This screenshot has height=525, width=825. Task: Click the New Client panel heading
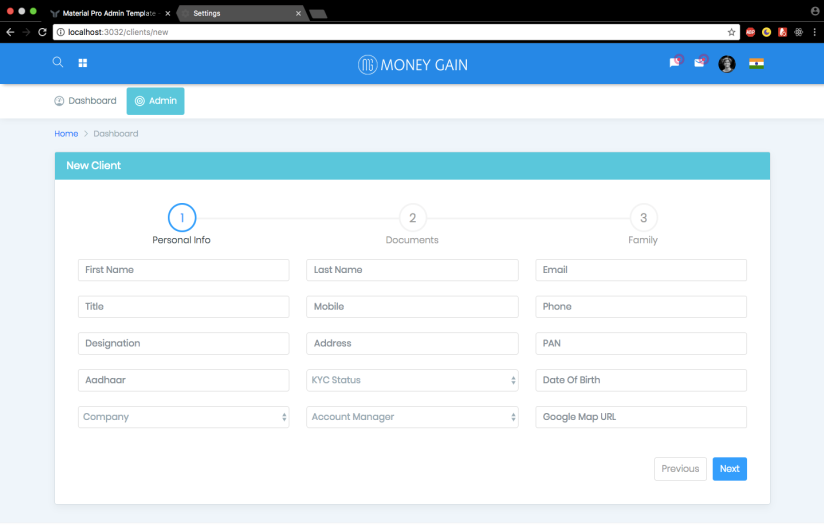click(x=94, y=165)
